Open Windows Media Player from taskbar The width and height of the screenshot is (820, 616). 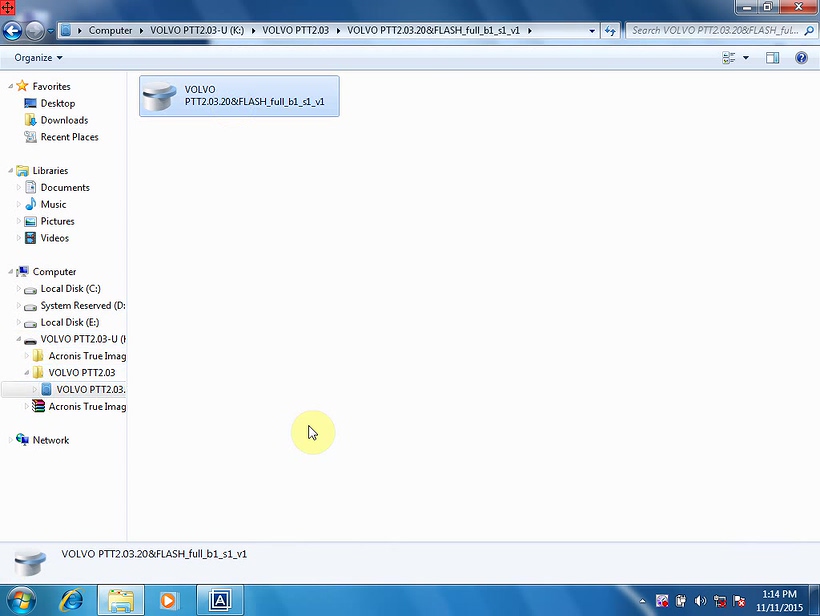168,600
